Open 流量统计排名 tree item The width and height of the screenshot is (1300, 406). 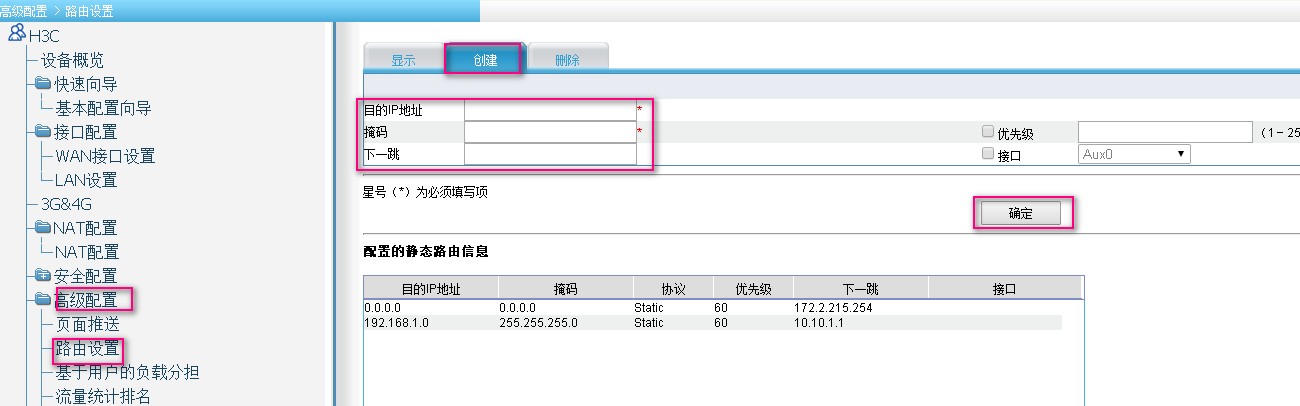(x=103, y=396)
